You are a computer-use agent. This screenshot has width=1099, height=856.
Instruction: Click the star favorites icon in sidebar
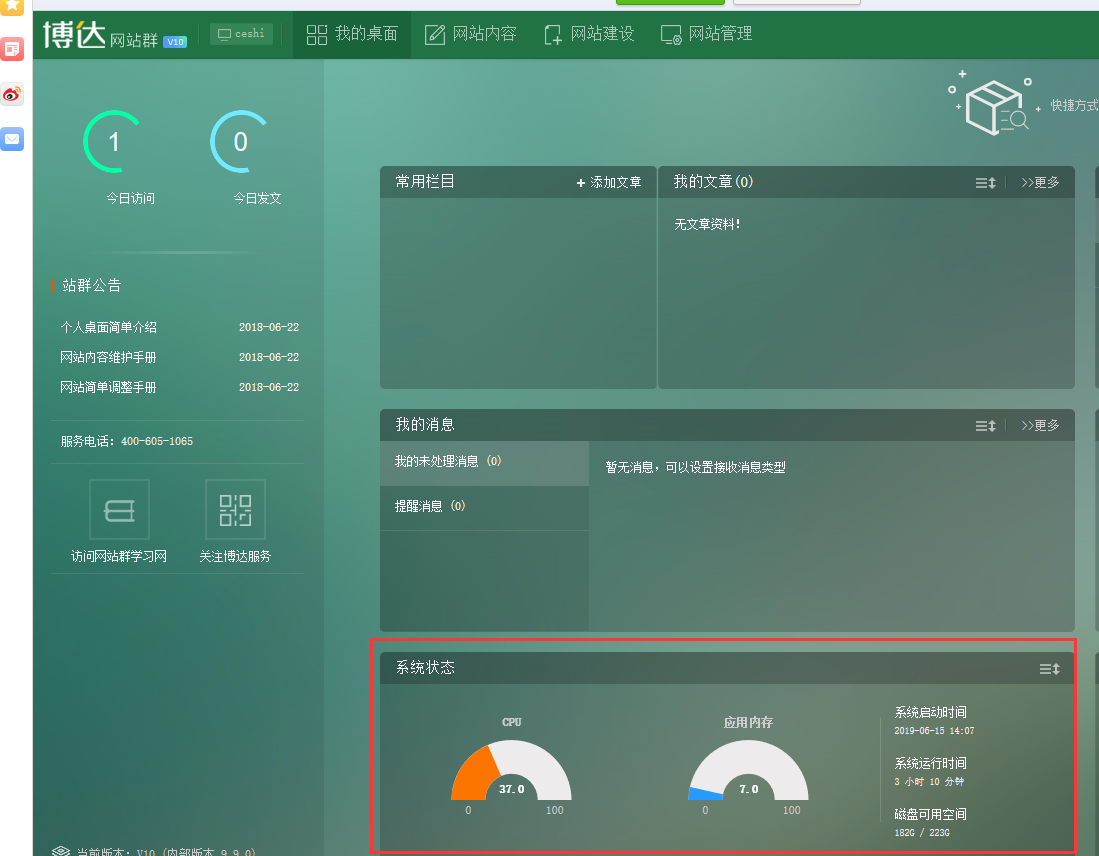[x=12, y=6]
